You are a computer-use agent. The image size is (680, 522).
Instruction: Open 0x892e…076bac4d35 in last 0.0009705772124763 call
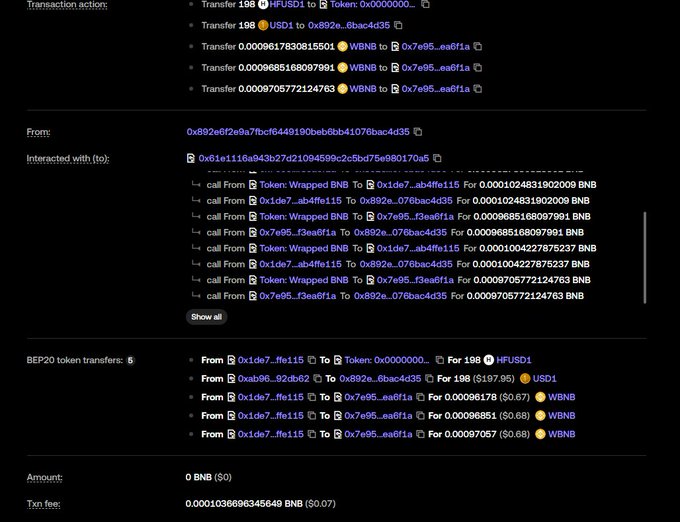pyautogui.click(x=400, y=296)
